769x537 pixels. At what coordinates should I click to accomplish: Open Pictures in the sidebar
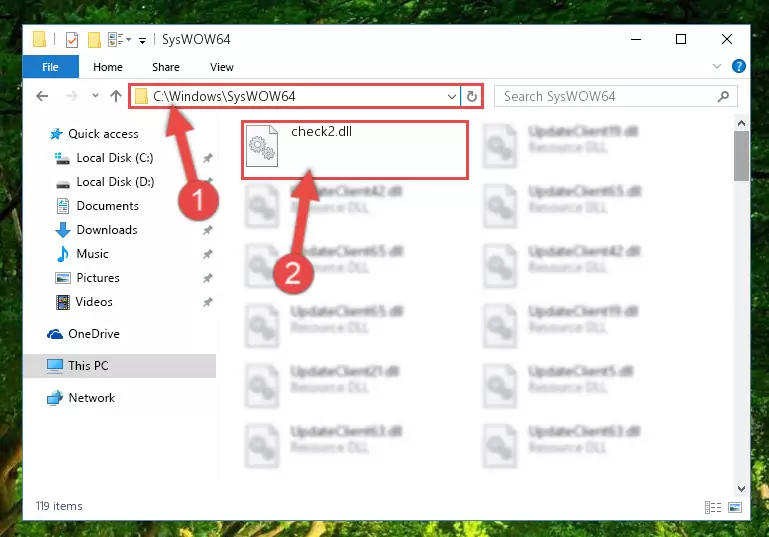pyautogui.click(x=98, y=278)
